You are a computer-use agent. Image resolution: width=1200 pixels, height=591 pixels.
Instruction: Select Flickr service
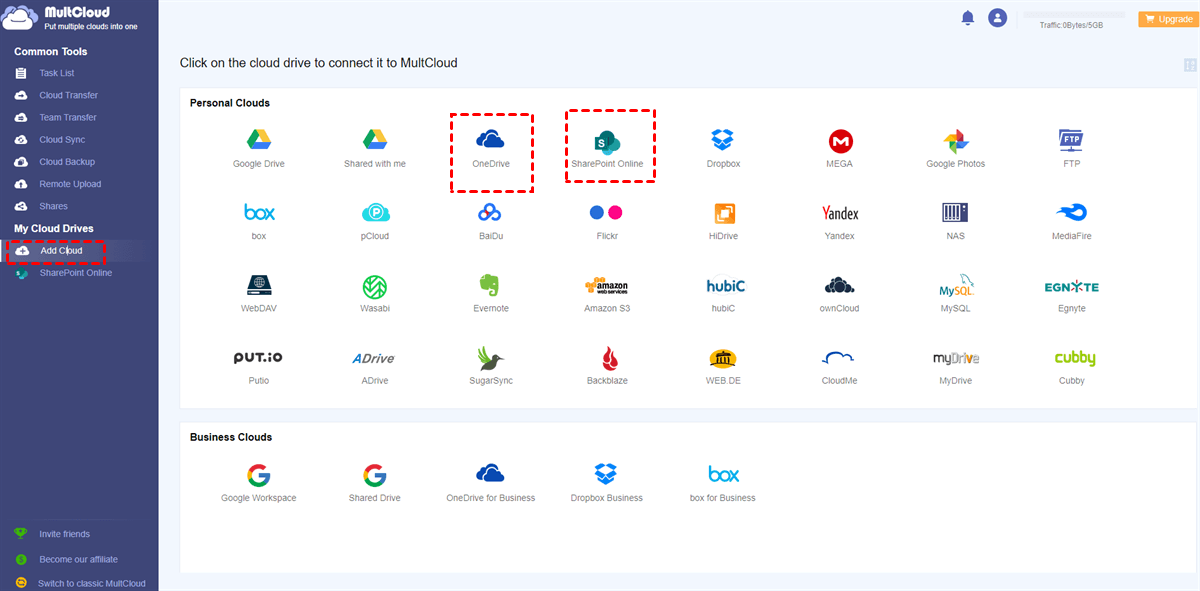click(x=607, y=221)
